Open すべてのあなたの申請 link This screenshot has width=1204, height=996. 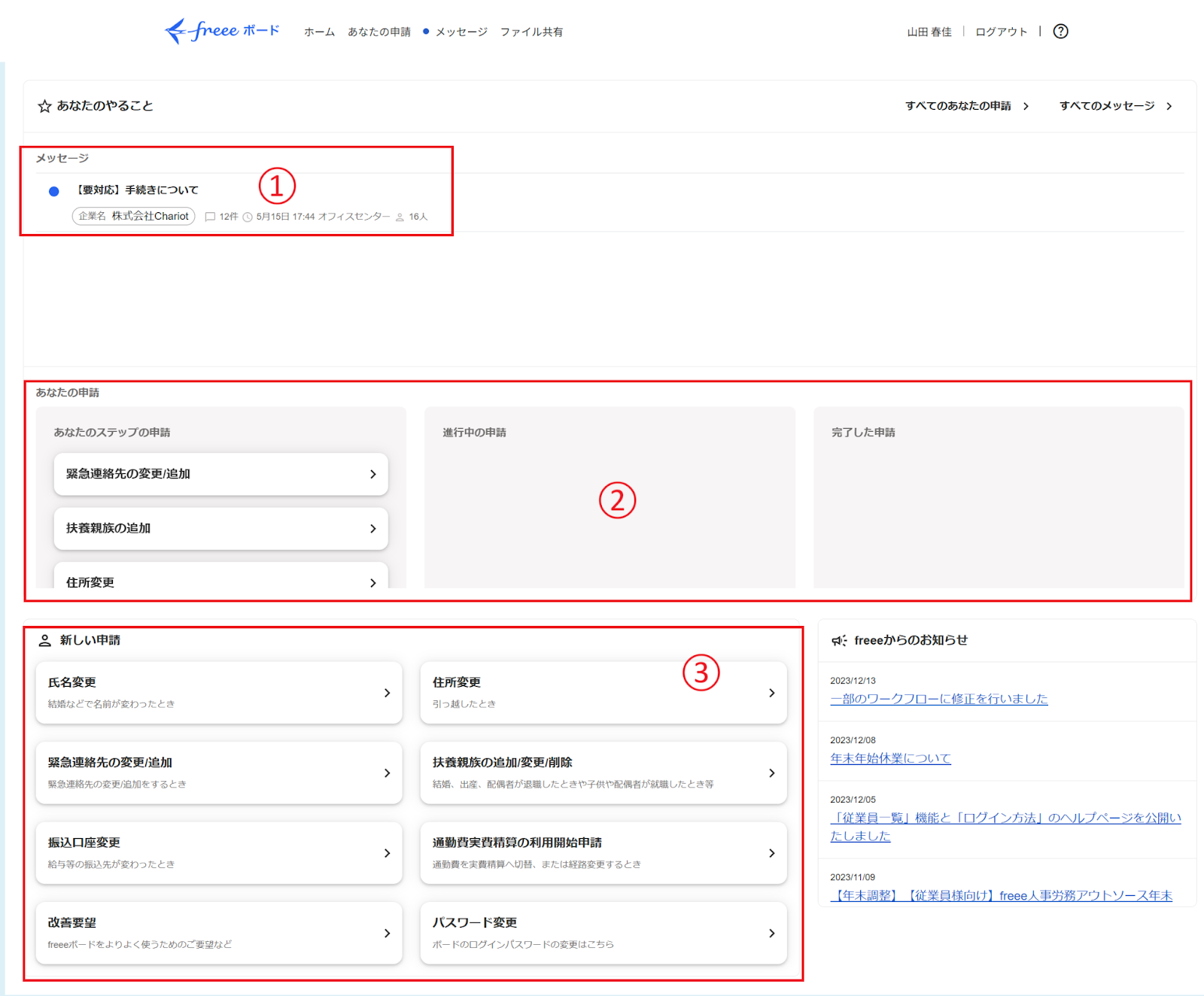pyautogui.click(x=958, y=106)
